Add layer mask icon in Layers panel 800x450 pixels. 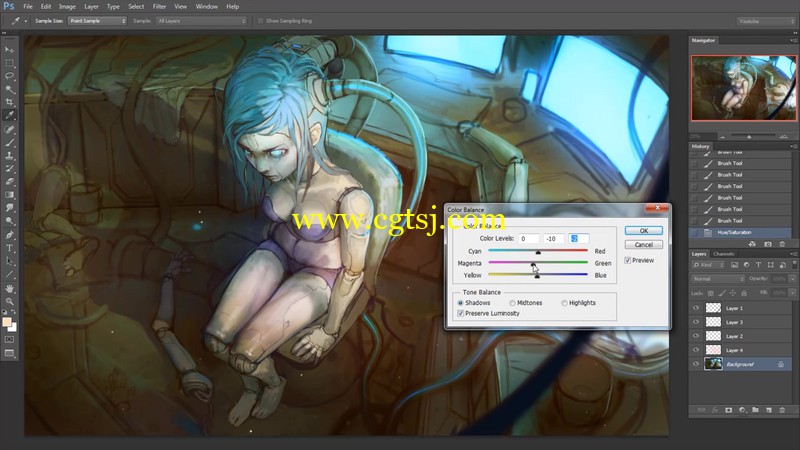[x=729, y=410]
